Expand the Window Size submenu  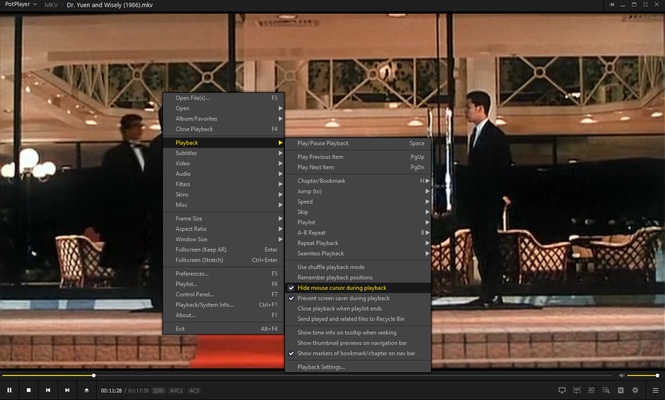(224, 239)
